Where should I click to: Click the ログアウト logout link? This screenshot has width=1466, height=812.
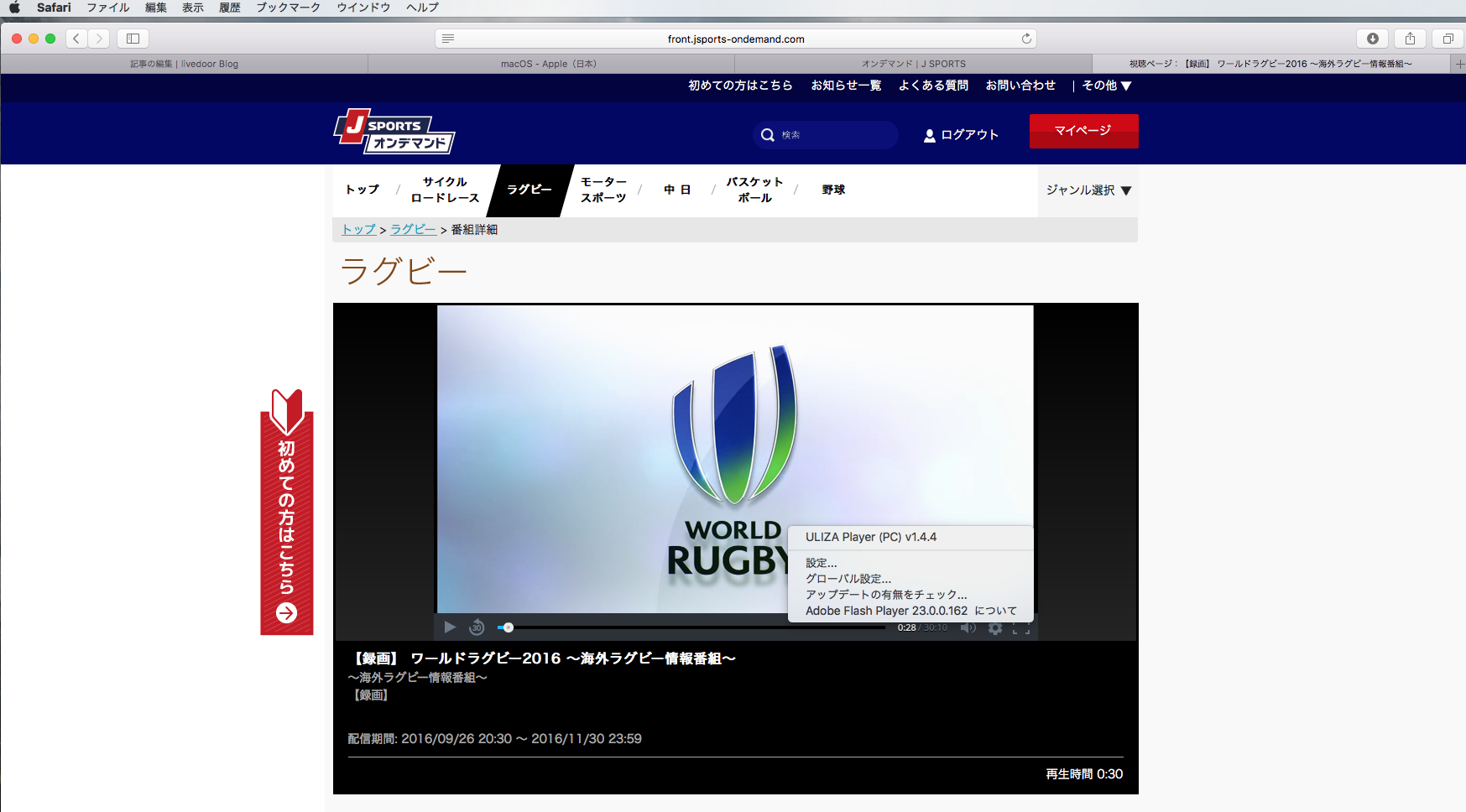click(x=961, y=135)
